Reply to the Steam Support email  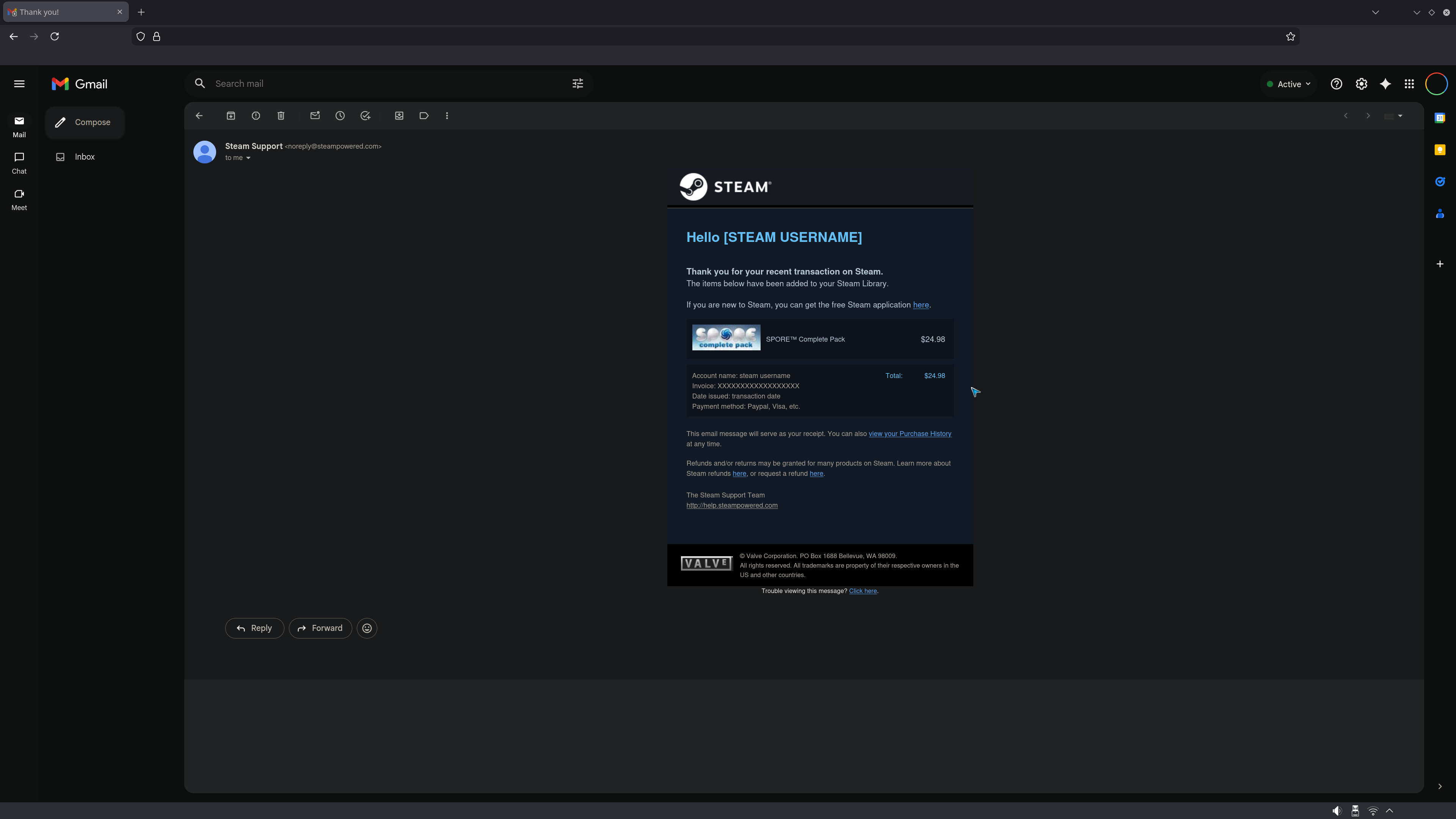point(254,629)
